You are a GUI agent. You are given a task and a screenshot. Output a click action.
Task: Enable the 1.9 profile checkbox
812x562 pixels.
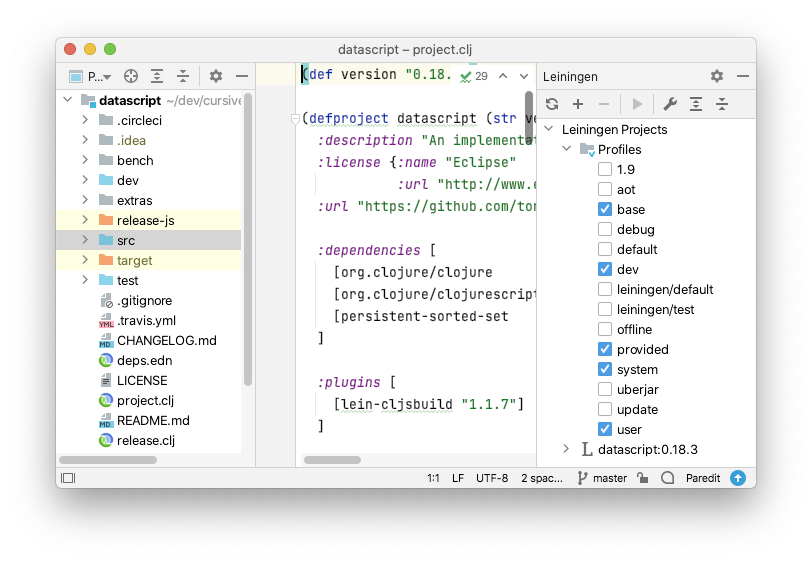[604, 169]
